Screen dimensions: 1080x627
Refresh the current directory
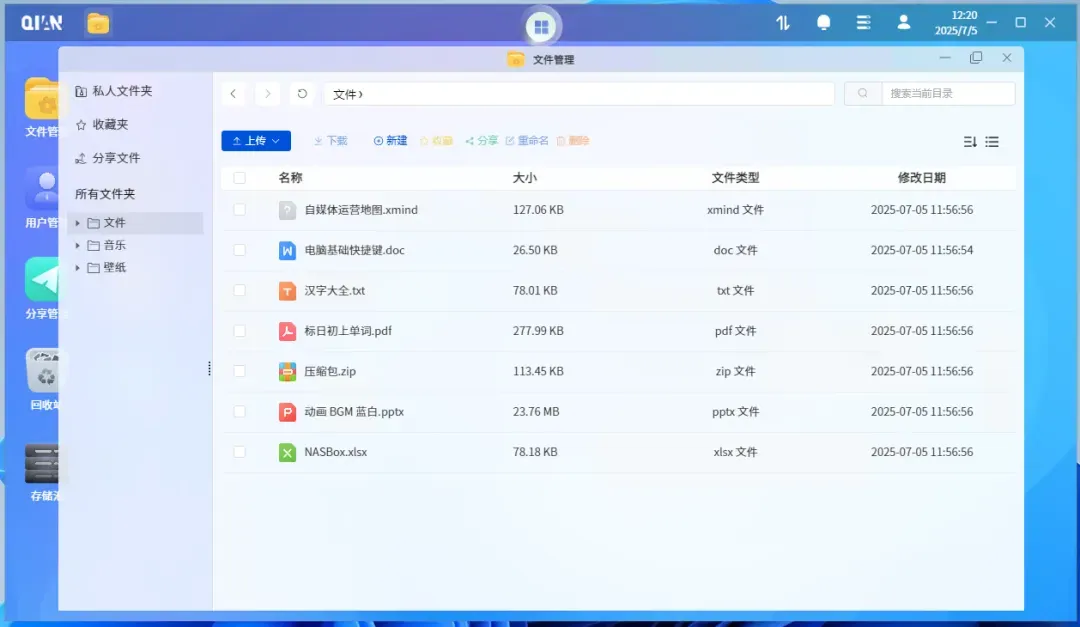[302, 94]
